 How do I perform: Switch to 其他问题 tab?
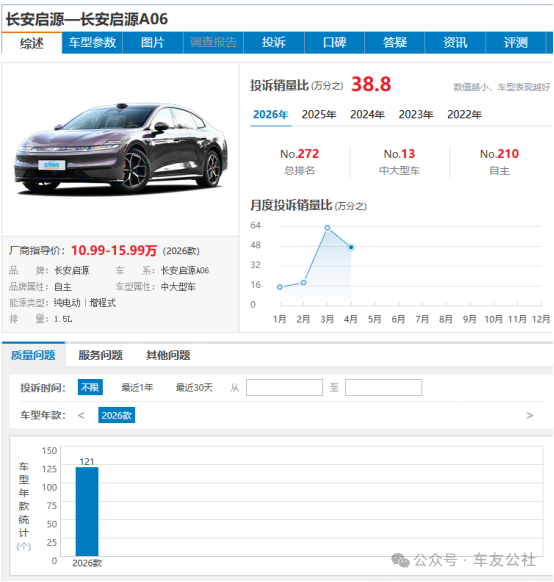(168, 355)
